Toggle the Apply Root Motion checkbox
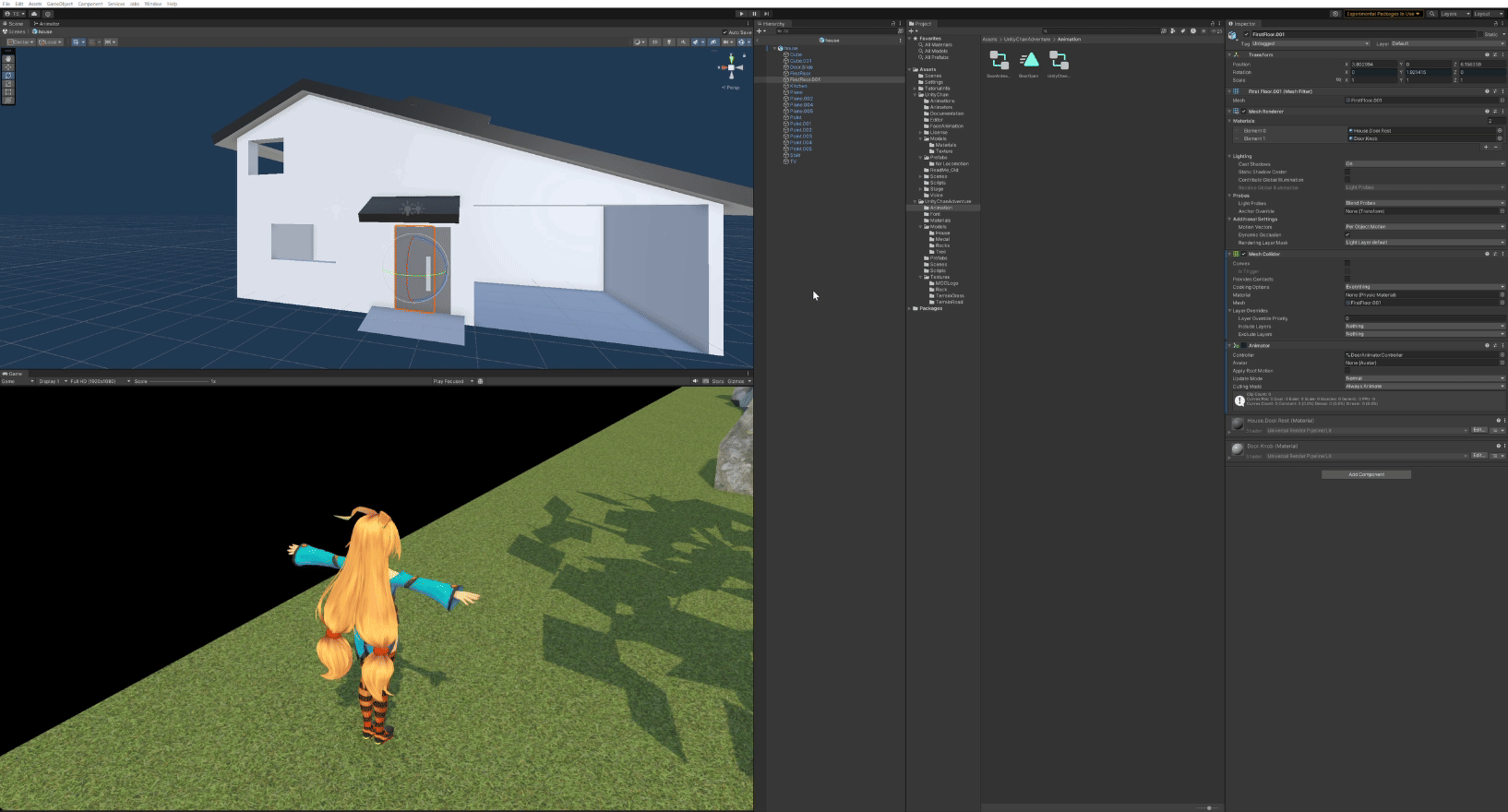The width and height of the screenshot is (1508, 812). click(1347, 371)
